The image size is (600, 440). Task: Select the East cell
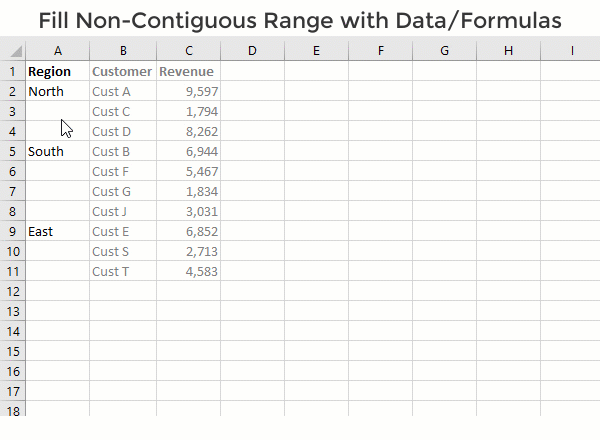tap(57, 231)
